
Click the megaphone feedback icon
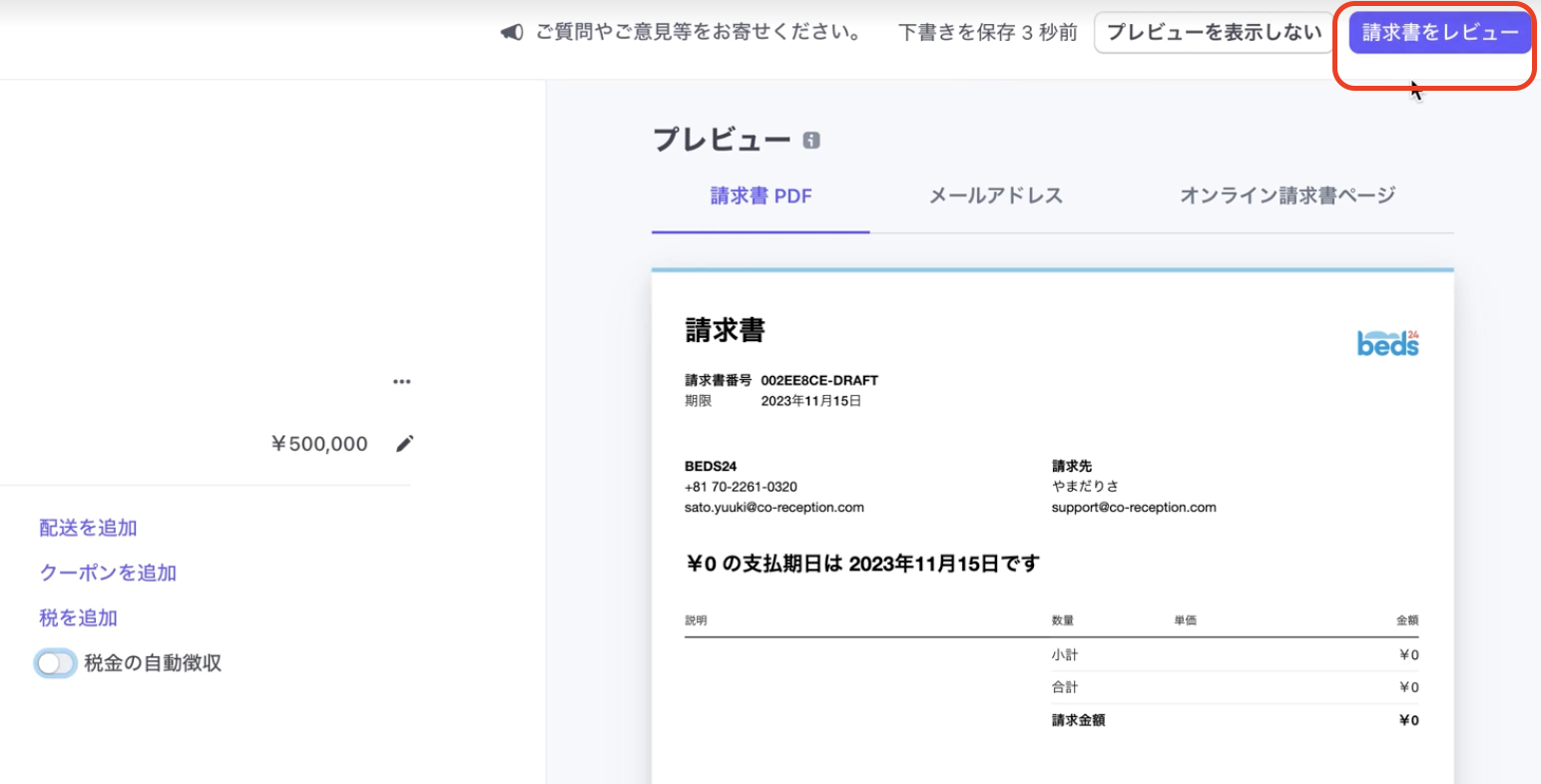512,33
